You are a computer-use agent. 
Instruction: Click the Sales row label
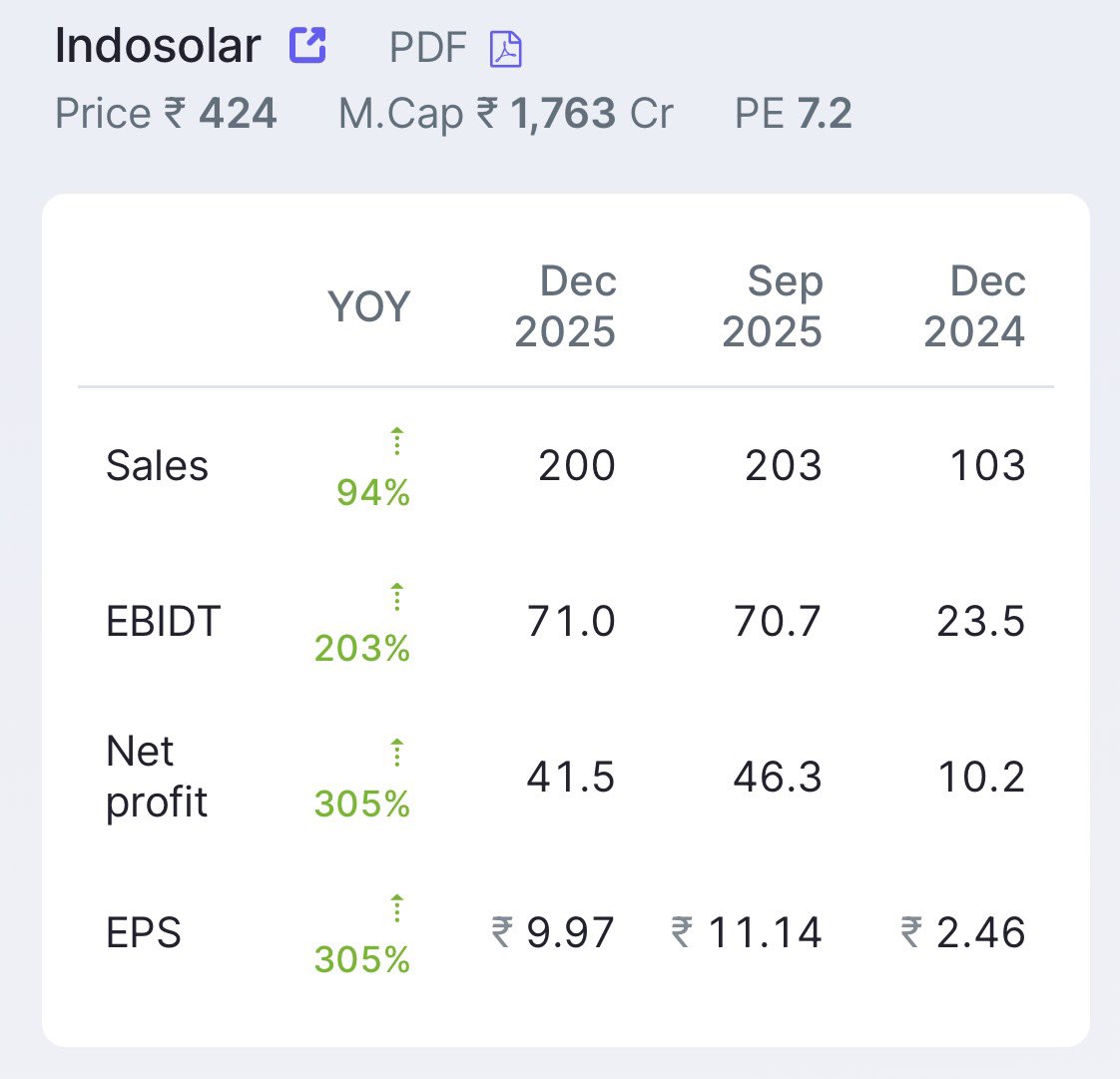157,465
